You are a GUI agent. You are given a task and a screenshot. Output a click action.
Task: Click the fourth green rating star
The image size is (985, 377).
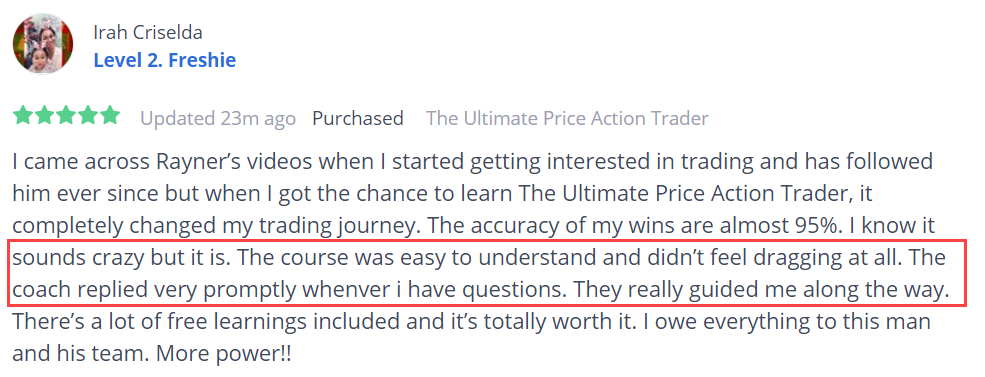(87, 116)
